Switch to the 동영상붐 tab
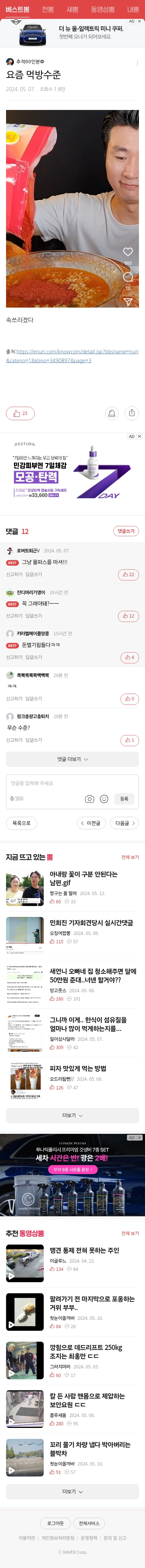 (102, 9)
